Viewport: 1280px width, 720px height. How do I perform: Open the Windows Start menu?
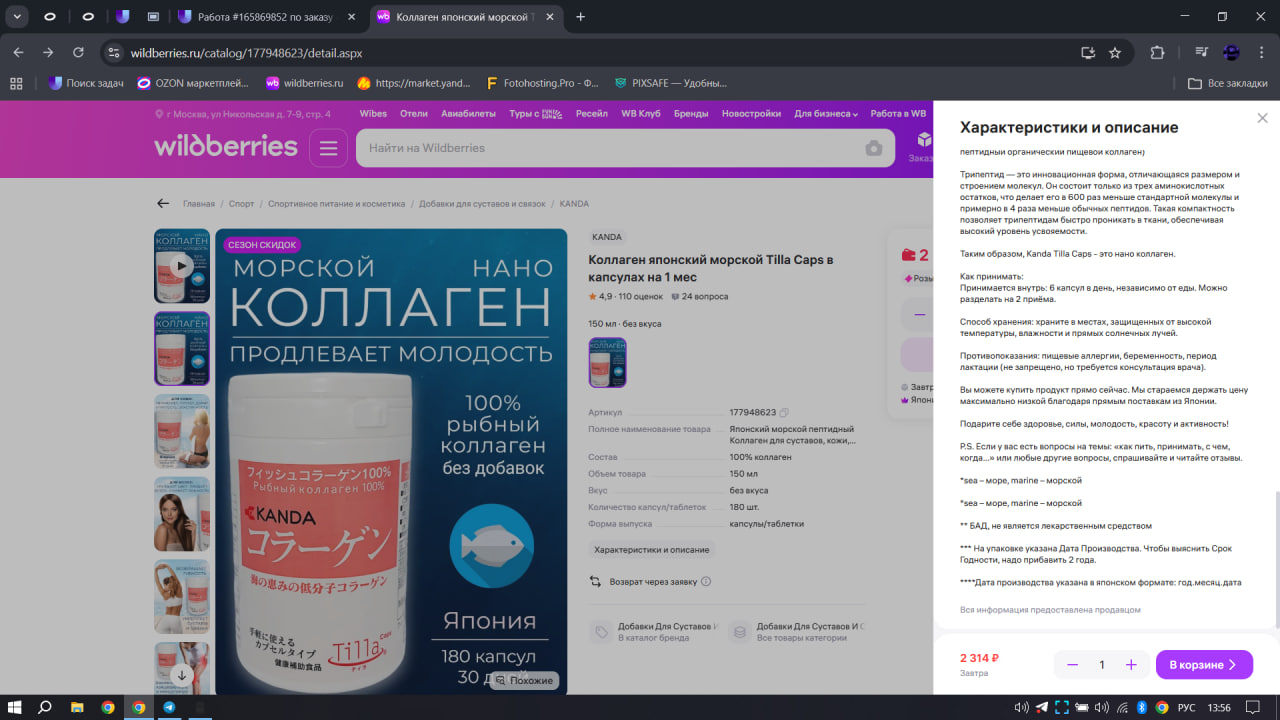15,707
